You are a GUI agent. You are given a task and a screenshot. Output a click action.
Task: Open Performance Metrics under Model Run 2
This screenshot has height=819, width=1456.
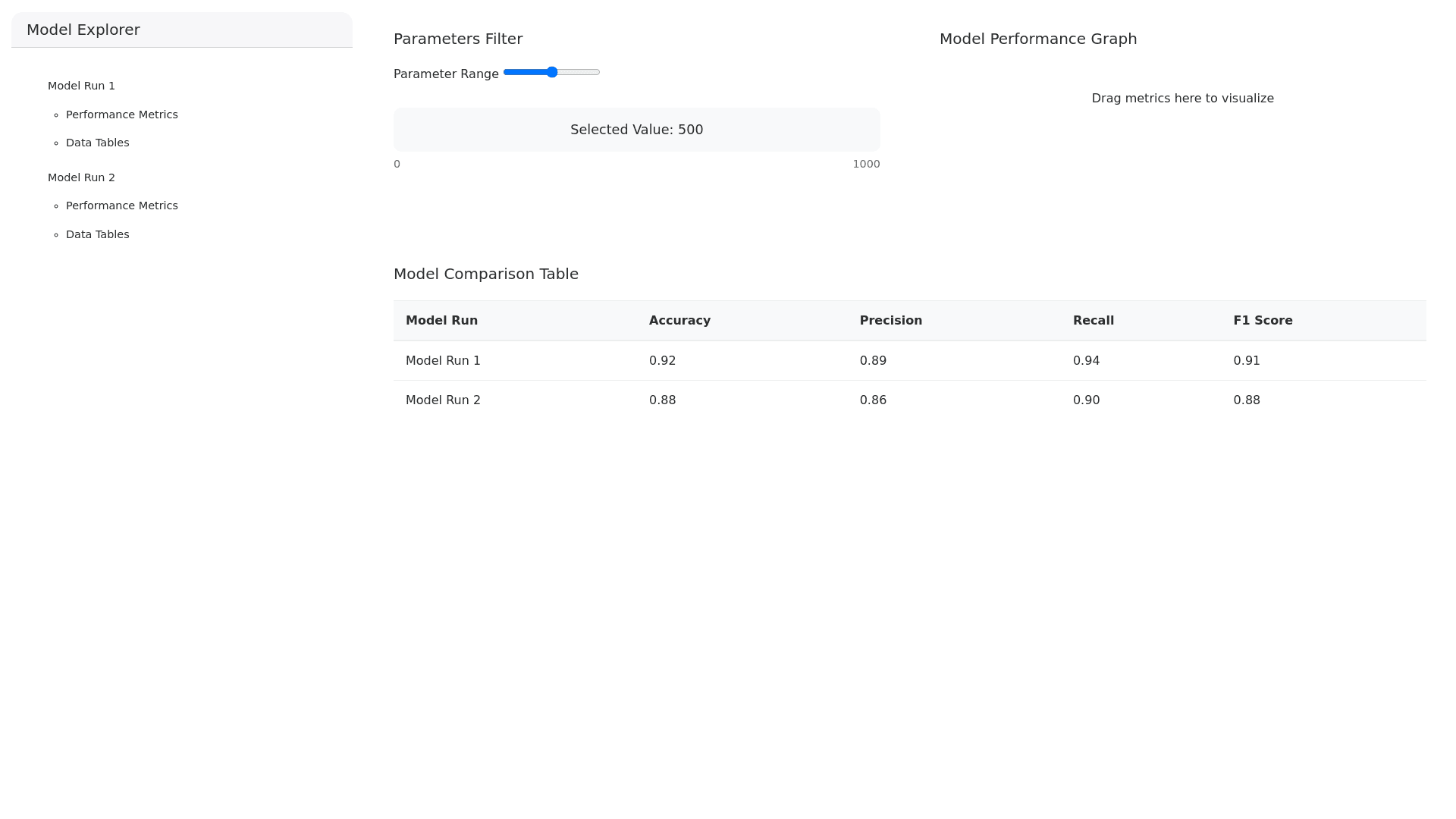point(121,206)
